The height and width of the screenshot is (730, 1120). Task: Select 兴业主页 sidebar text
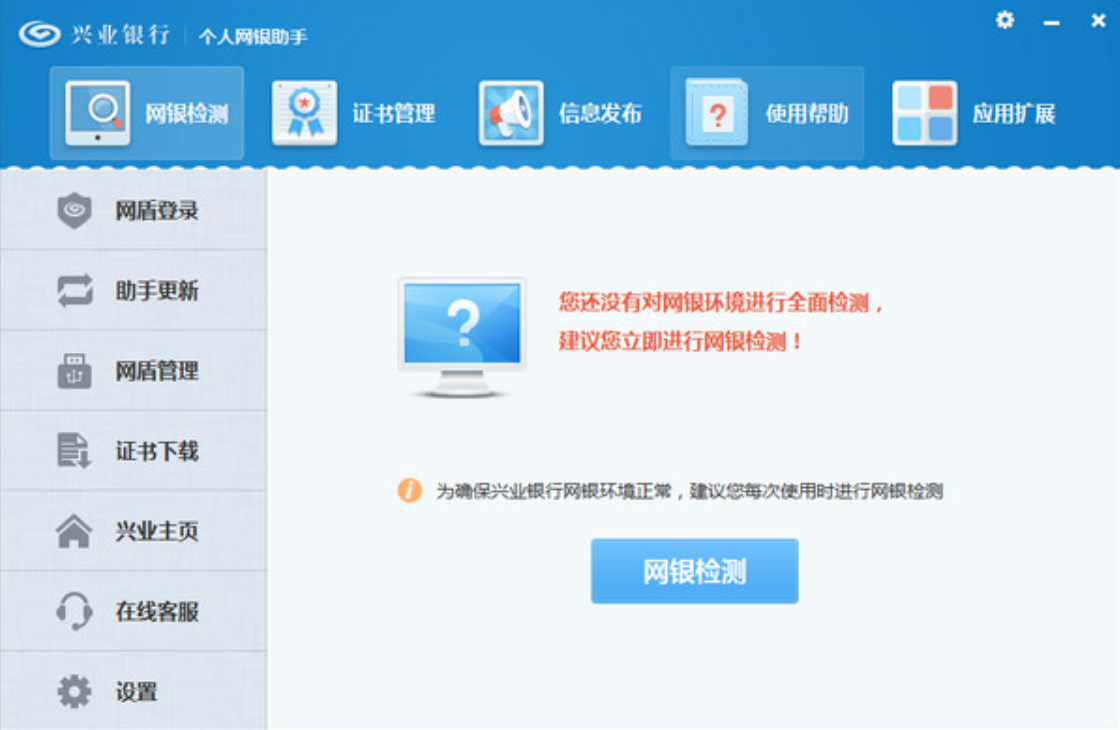(x=157, y=531)
